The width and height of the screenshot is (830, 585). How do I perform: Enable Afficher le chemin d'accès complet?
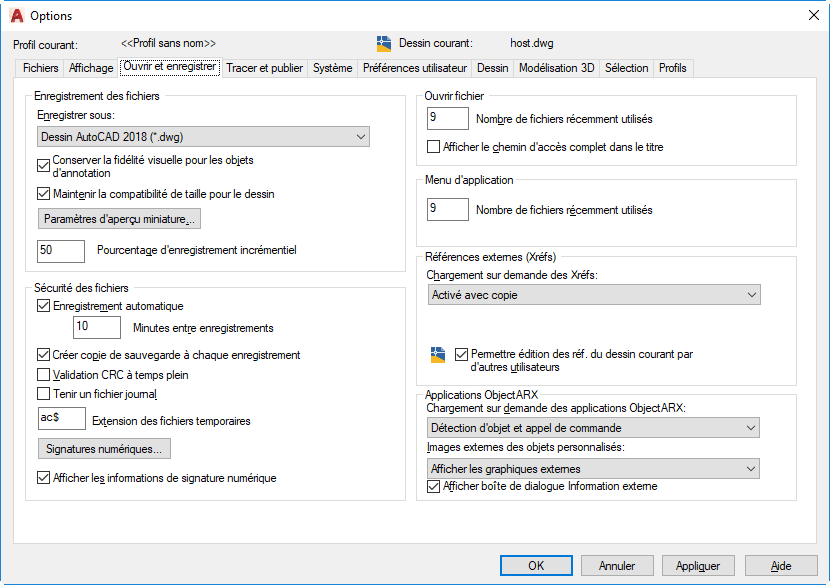point(433,147)
